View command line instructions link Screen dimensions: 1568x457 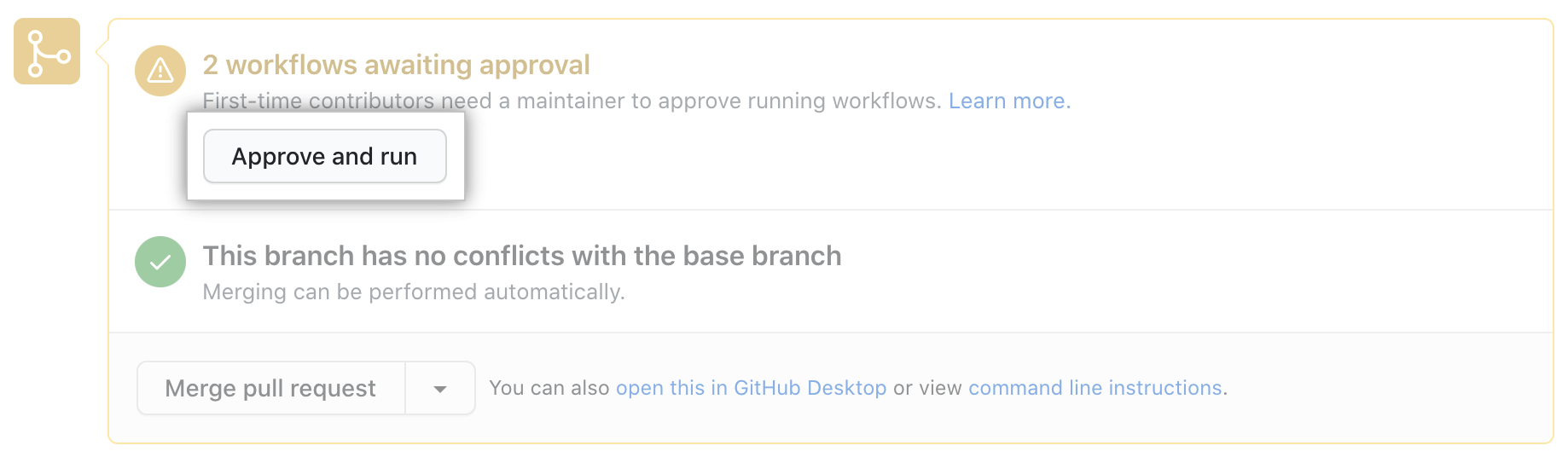click(x=1095, y=388)
